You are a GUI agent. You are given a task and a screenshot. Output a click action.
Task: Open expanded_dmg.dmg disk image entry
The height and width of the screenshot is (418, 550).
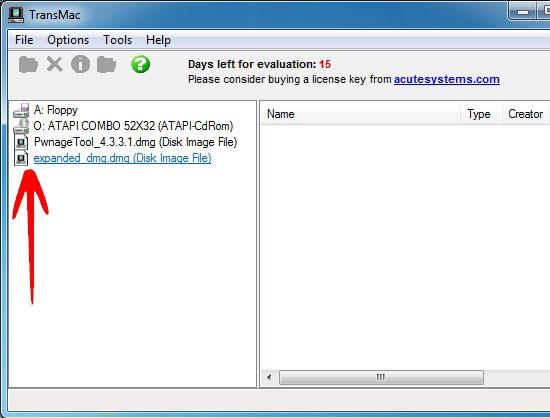122,158
